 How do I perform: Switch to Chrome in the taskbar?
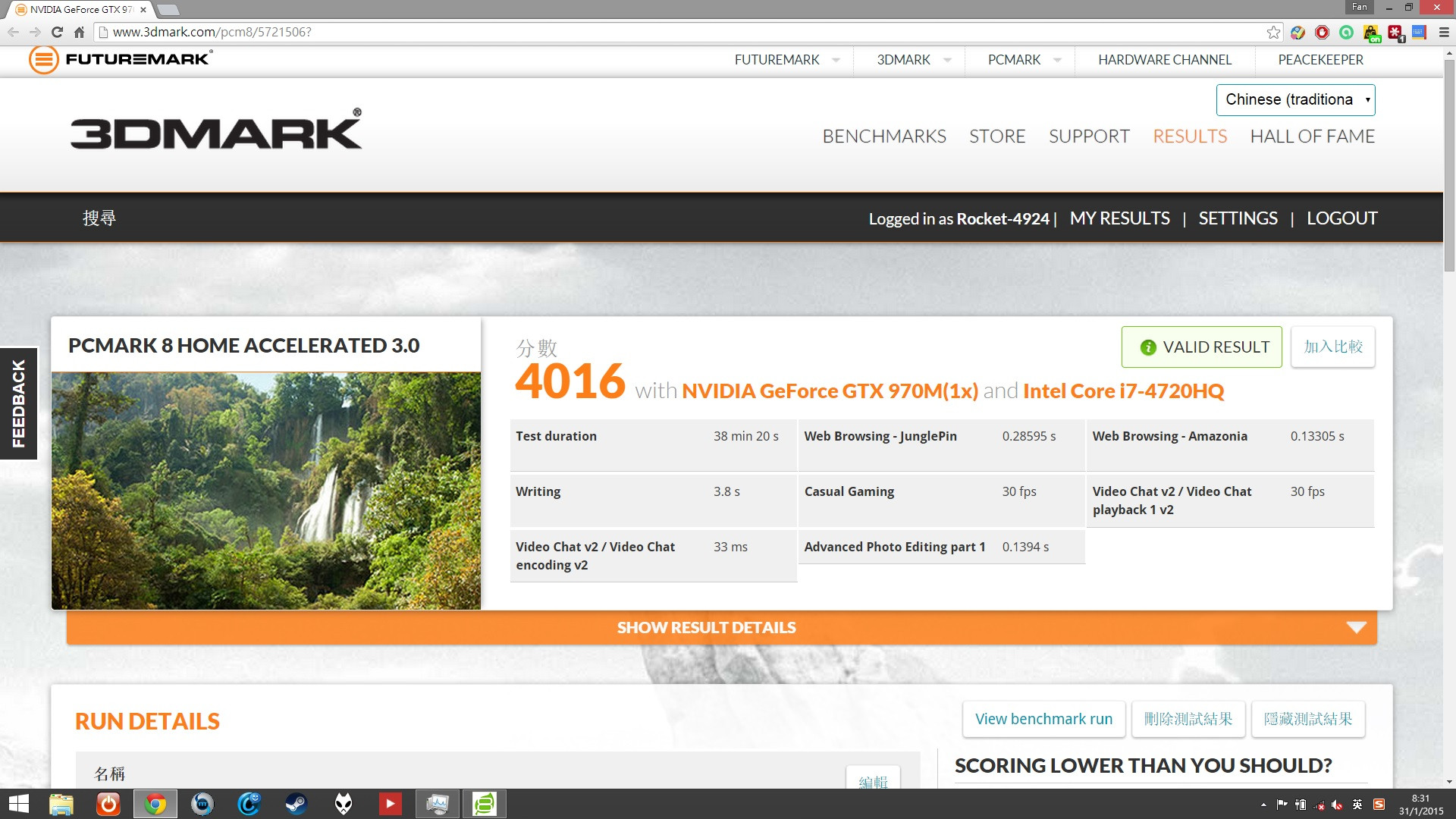point(155,804)
